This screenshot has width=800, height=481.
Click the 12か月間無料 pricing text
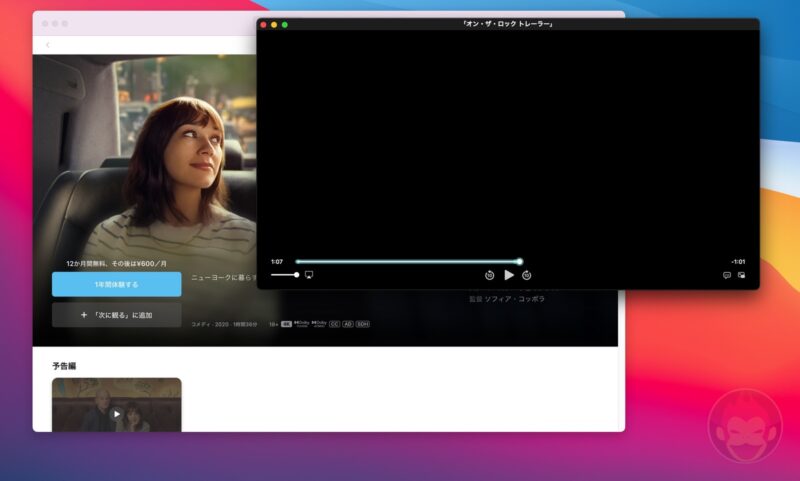coord(116,264)
